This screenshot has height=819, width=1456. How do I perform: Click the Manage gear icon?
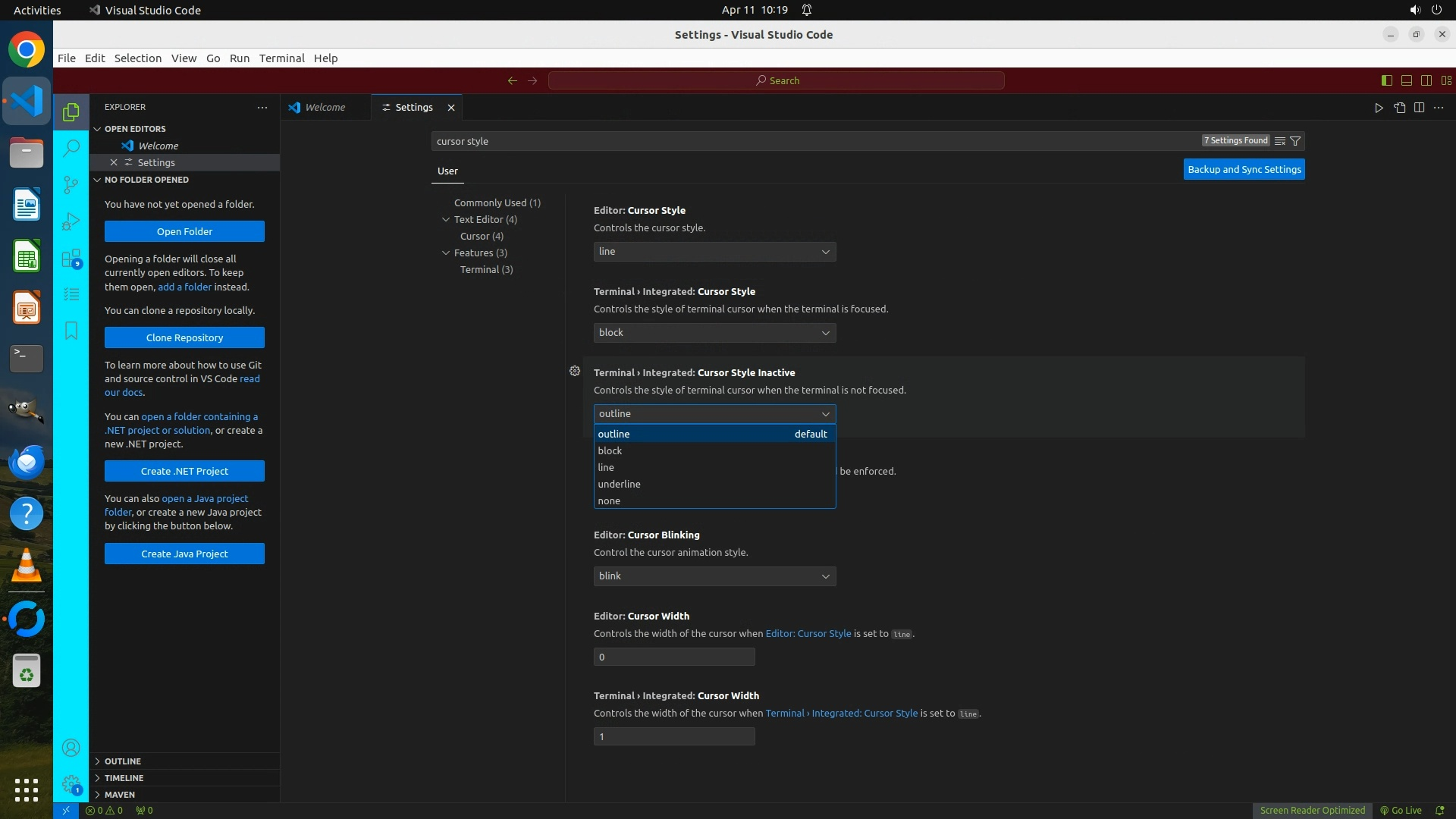point(71,784)
